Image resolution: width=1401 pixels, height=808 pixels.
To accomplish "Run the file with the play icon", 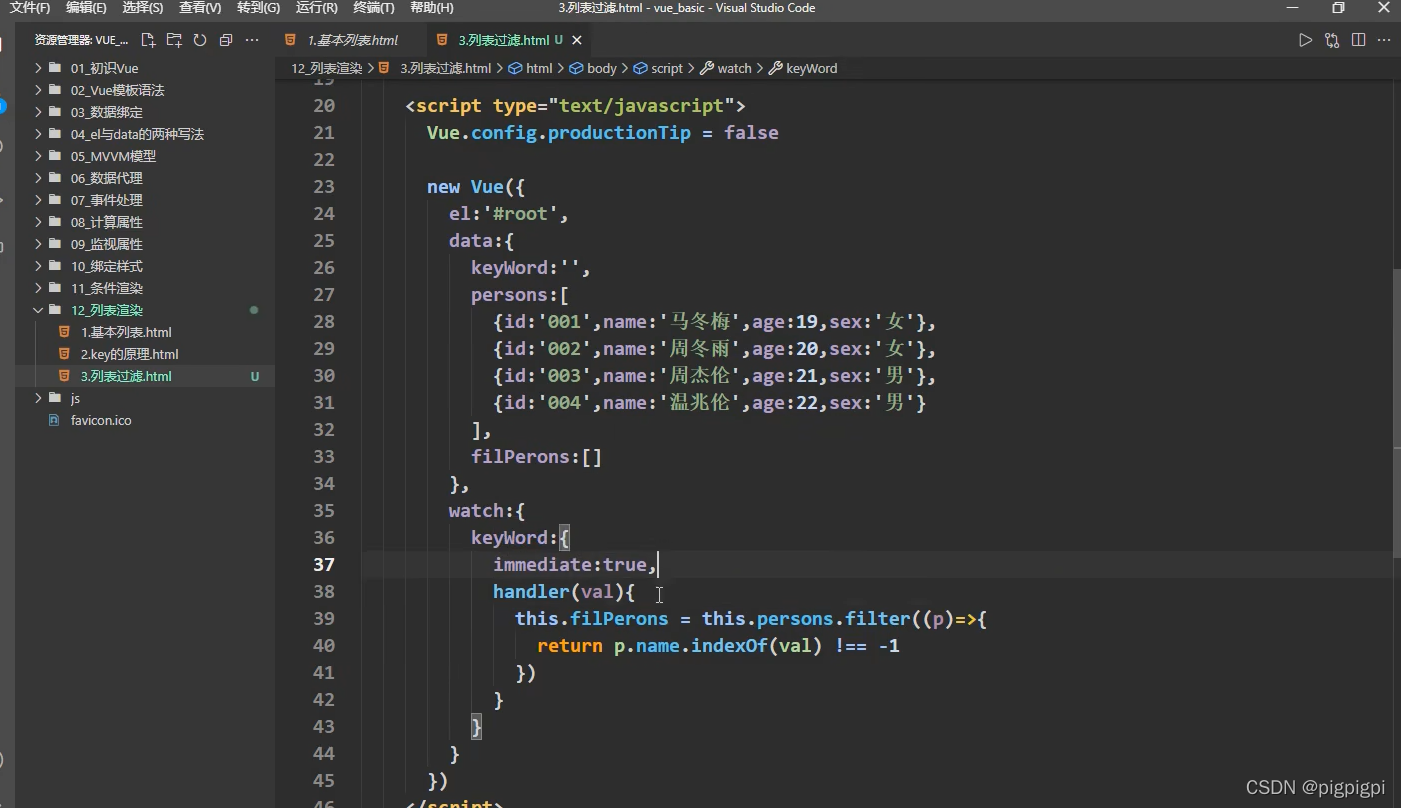I will tap(1305, 40).
